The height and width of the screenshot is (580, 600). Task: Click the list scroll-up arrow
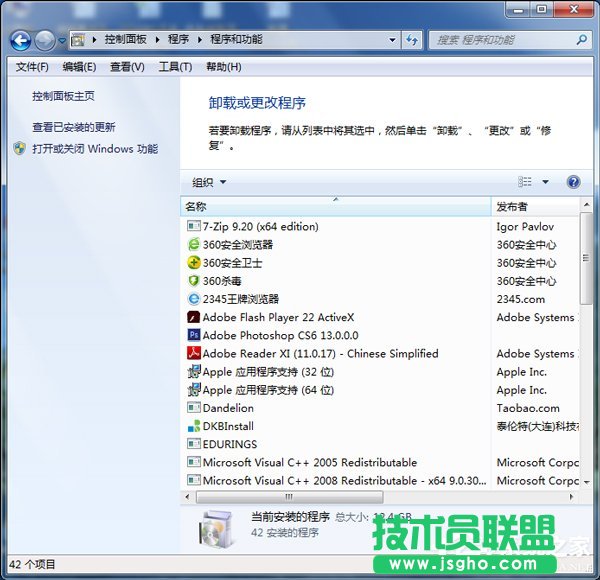tap(586, 205)
